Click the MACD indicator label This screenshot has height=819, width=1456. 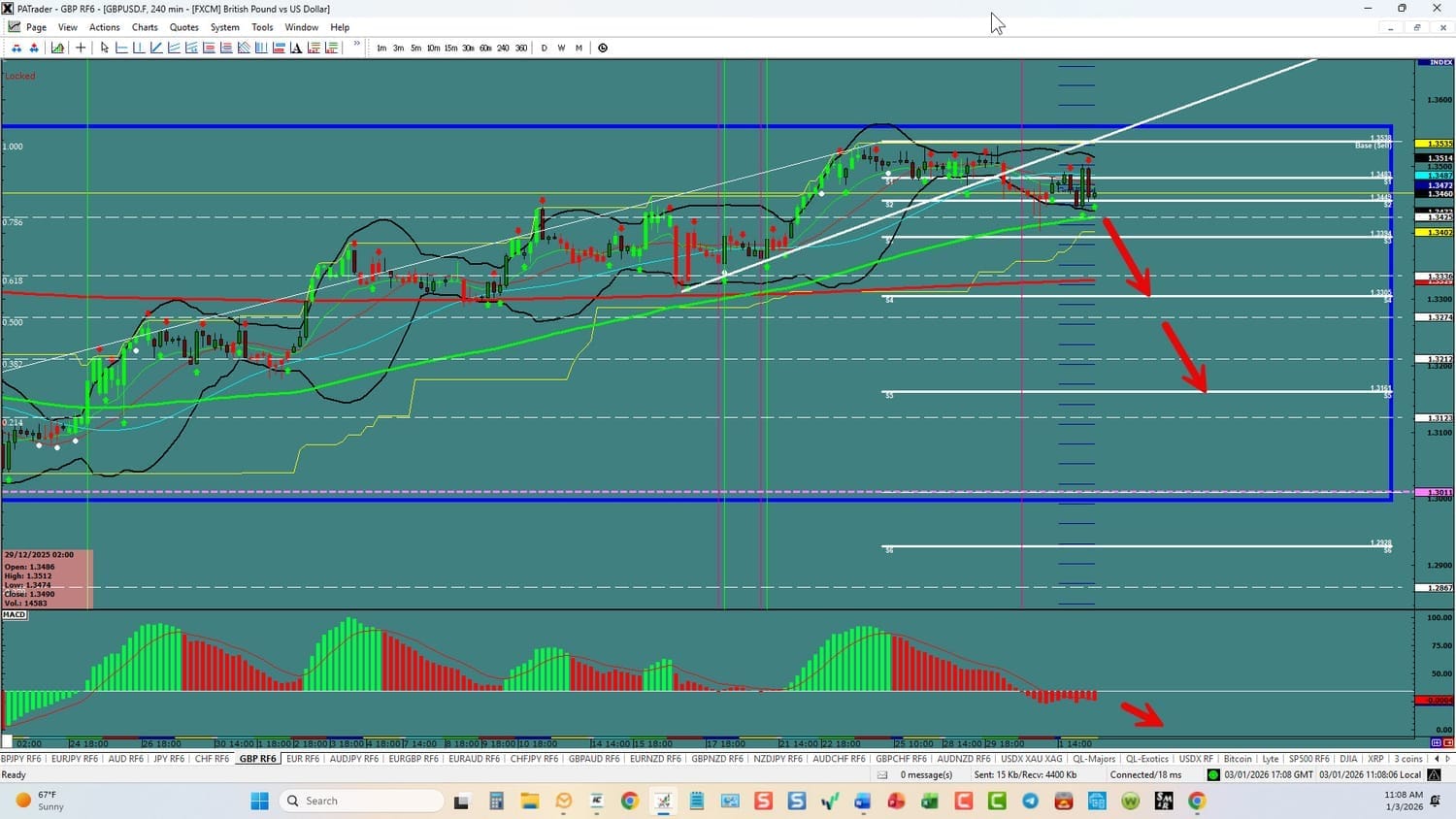(15, 614)
